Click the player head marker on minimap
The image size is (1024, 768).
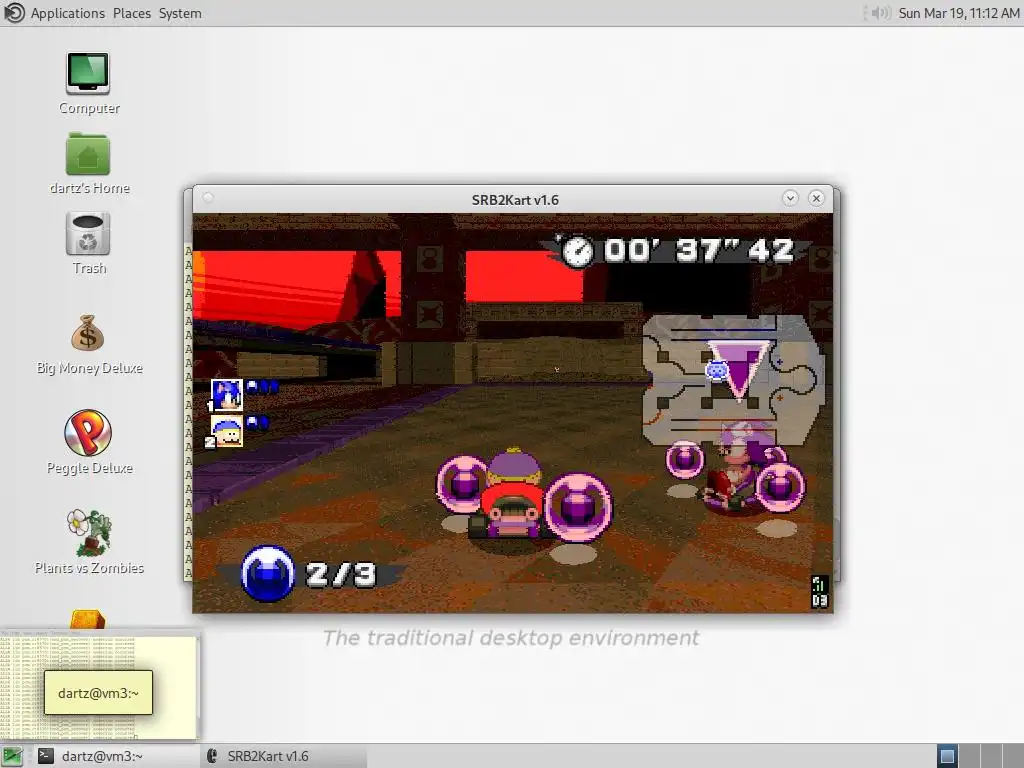[x=717, y=371]
